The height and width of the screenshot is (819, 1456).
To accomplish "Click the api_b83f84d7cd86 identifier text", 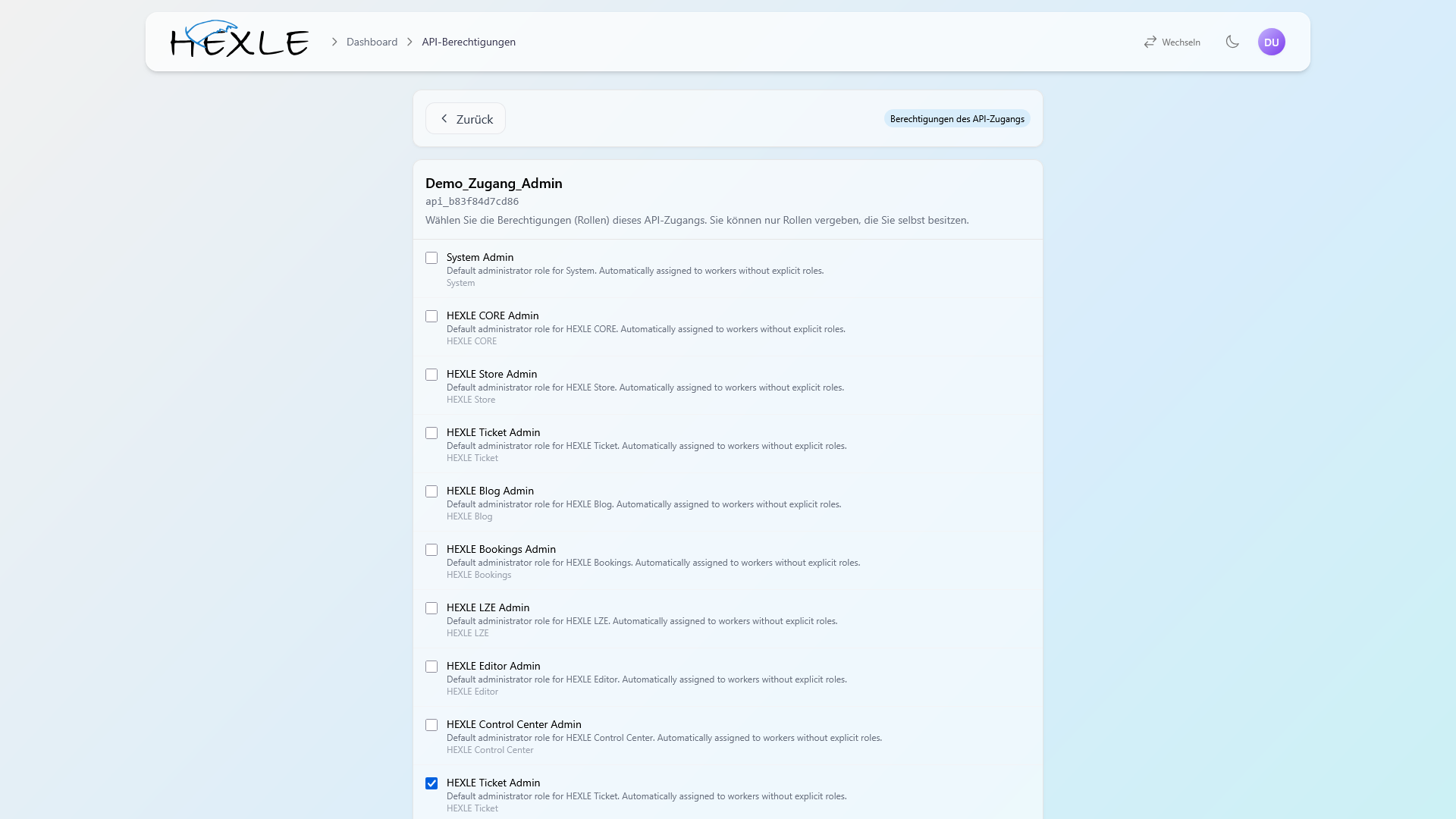I will (472, 202).
